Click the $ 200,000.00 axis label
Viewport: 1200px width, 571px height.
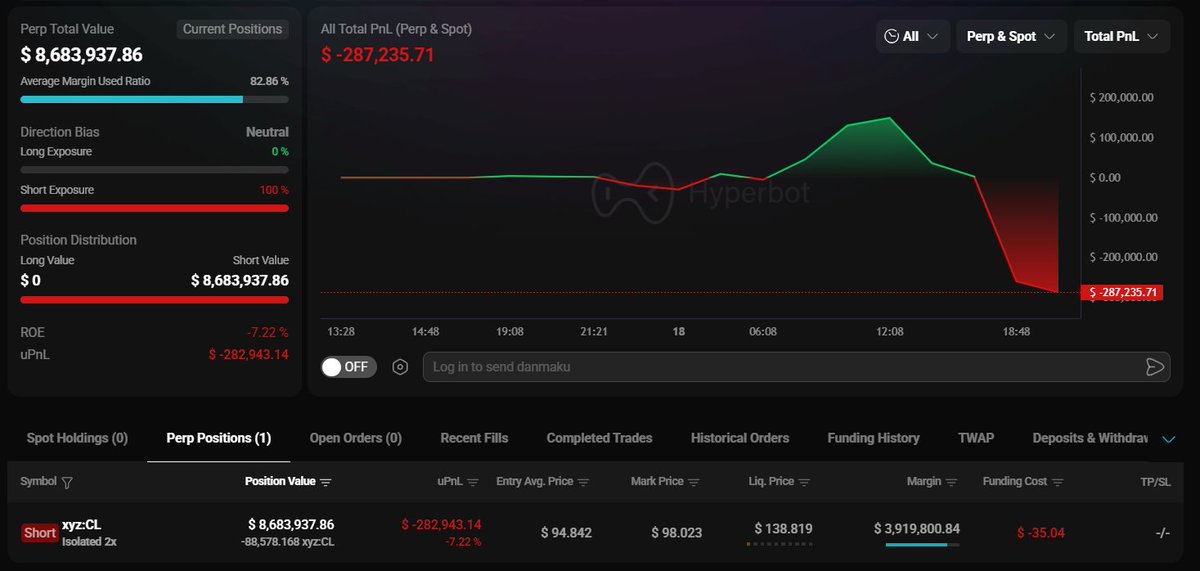(1121, 98)
